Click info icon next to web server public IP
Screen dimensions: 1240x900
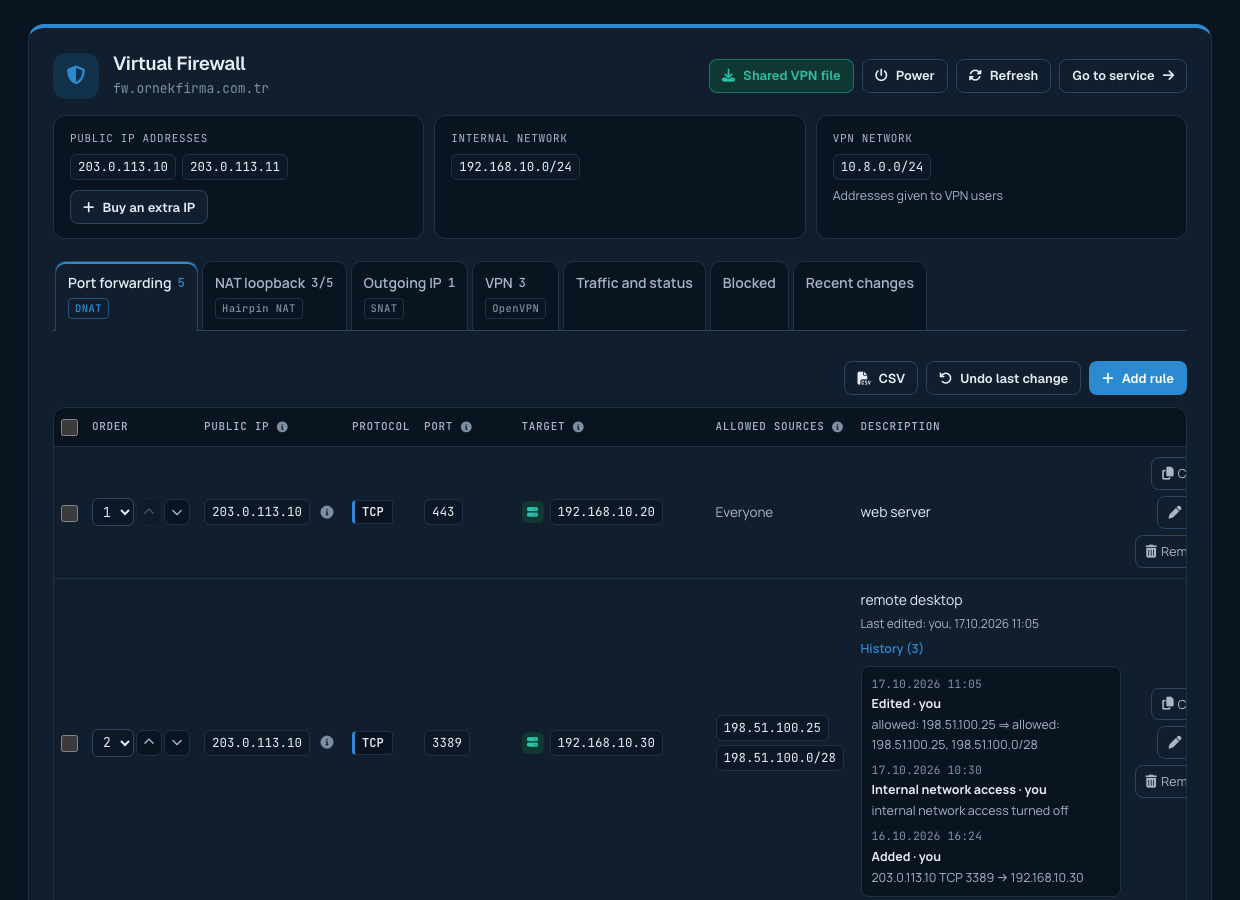(x=327, y=512)
